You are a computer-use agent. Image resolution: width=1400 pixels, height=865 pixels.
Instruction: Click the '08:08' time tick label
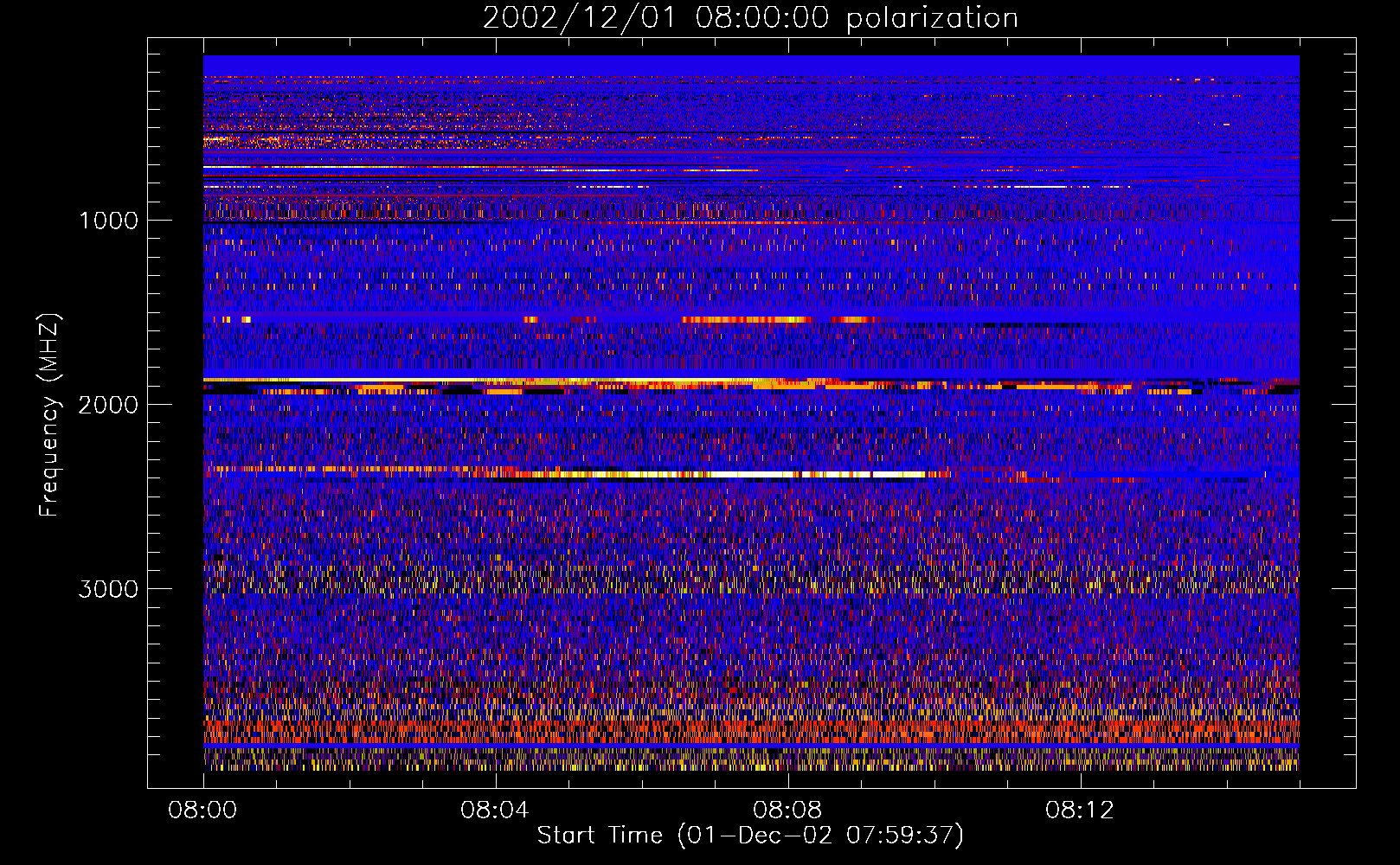click(787, 811)
